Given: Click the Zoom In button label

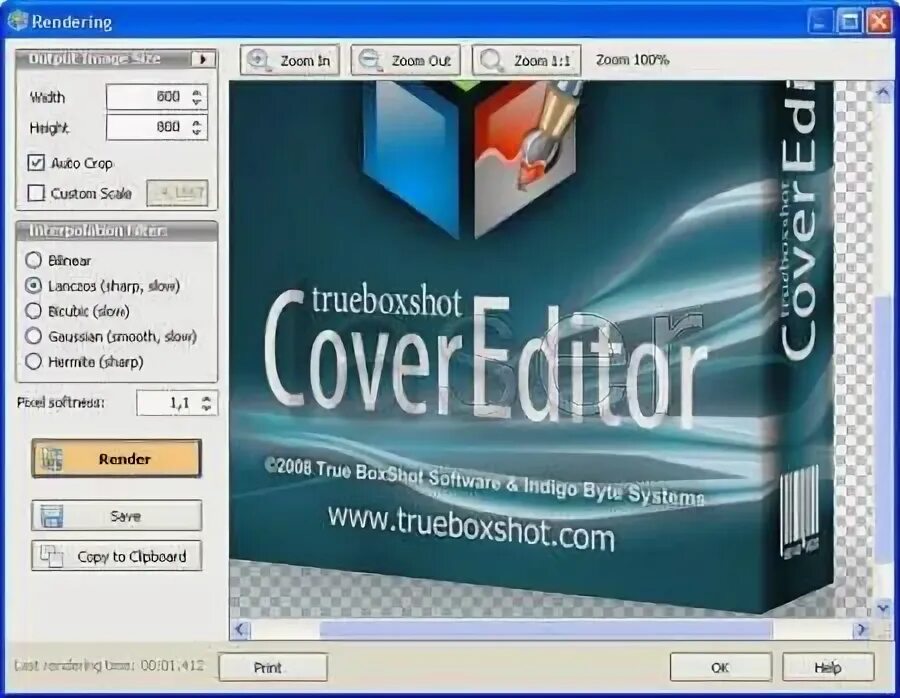Looking at the screenshot, I should click(305, 60).
